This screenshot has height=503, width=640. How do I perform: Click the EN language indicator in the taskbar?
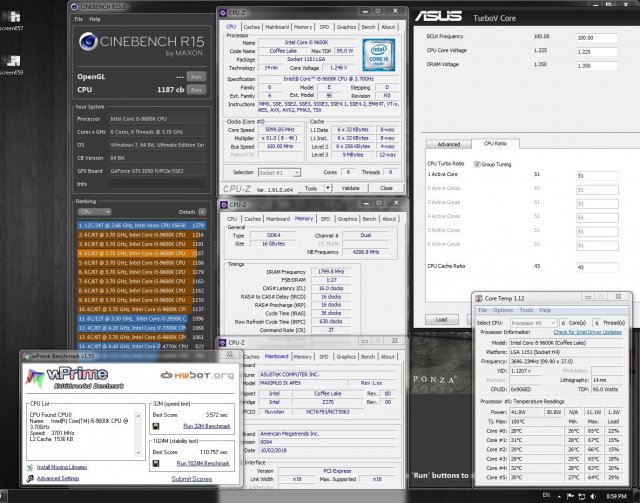coord(546,496)
